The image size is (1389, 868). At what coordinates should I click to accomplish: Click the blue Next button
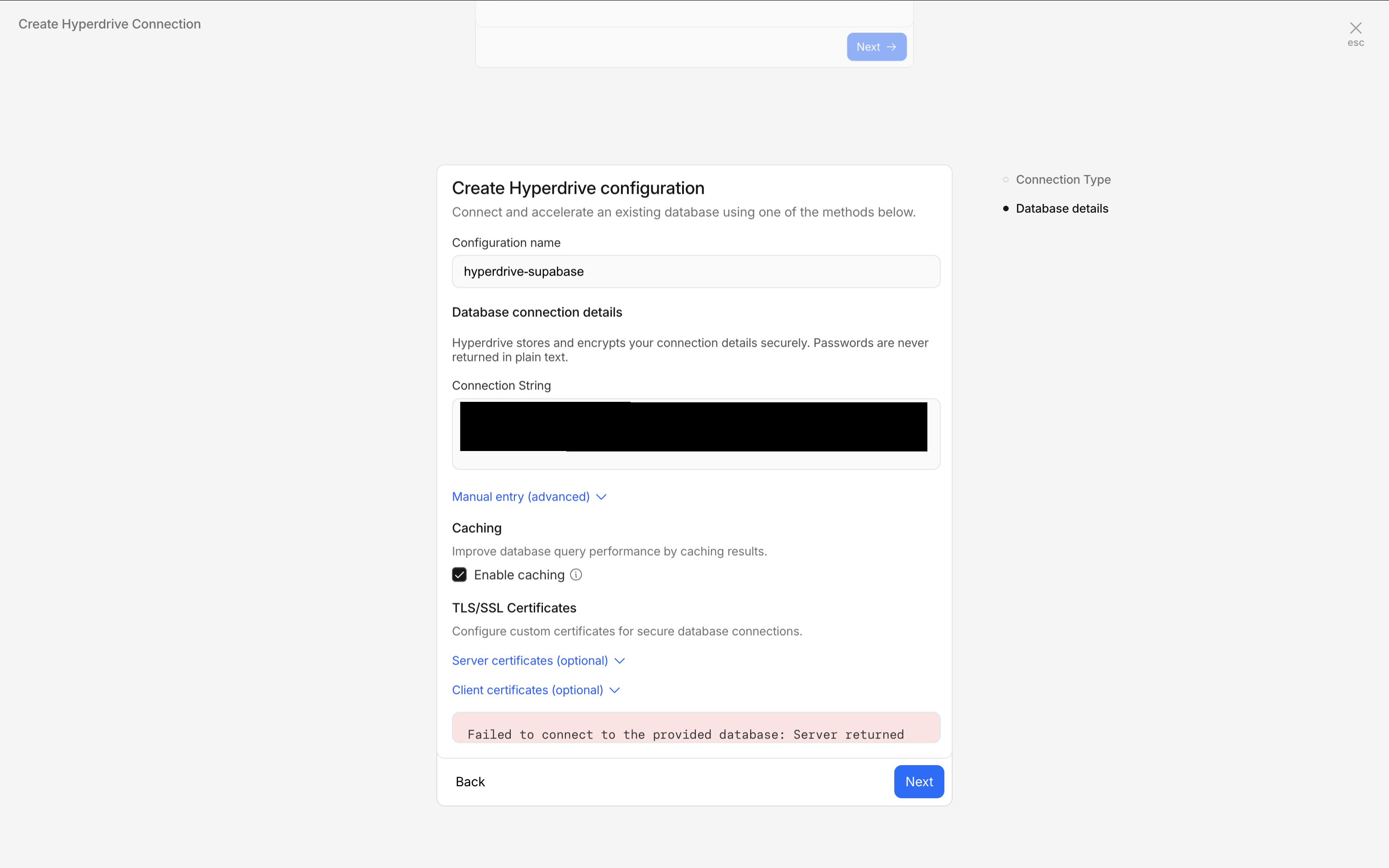(918, 781)
